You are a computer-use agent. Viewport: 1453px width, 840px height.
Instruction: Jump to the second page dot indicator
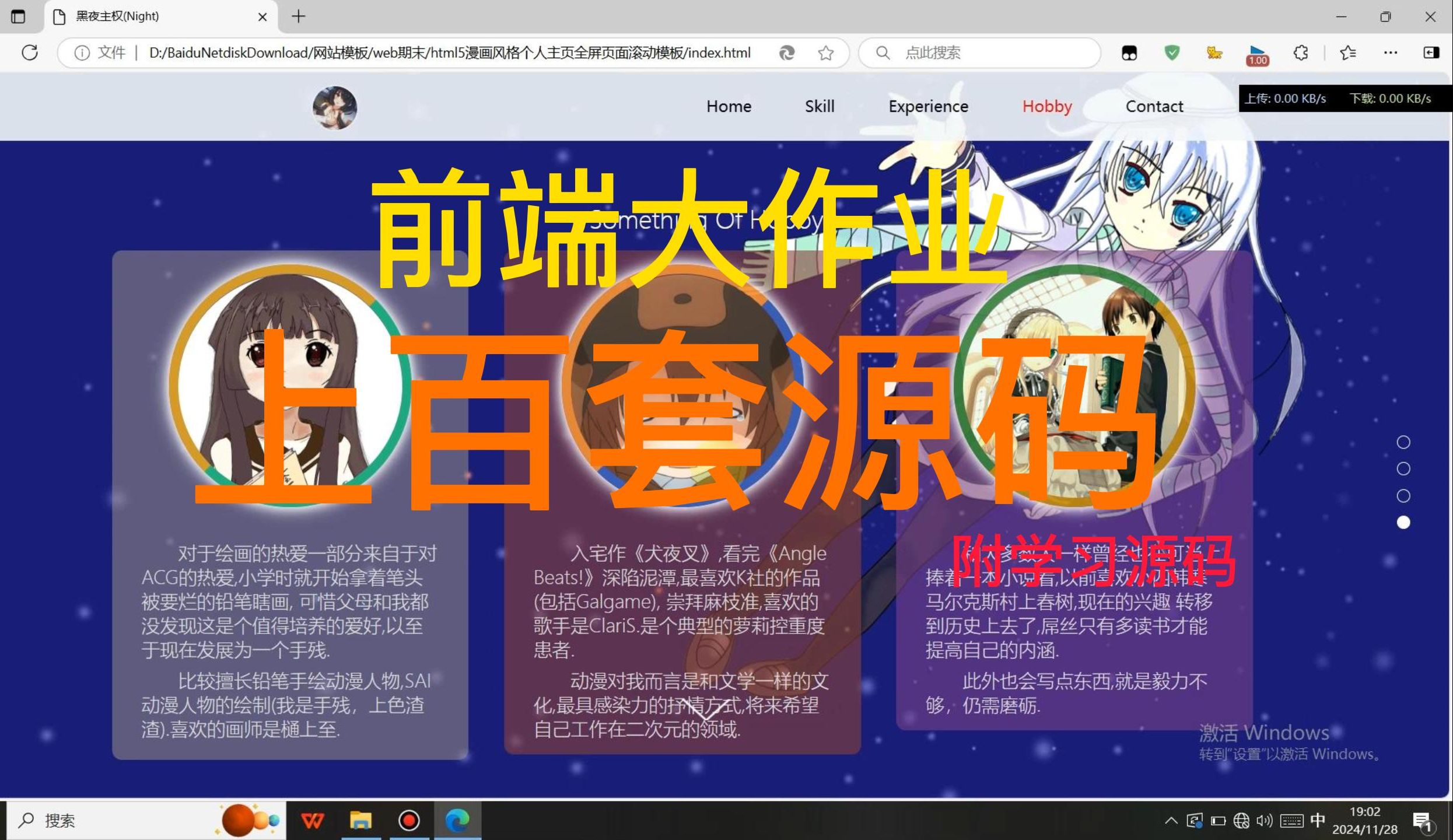[x=1403, y=468]
